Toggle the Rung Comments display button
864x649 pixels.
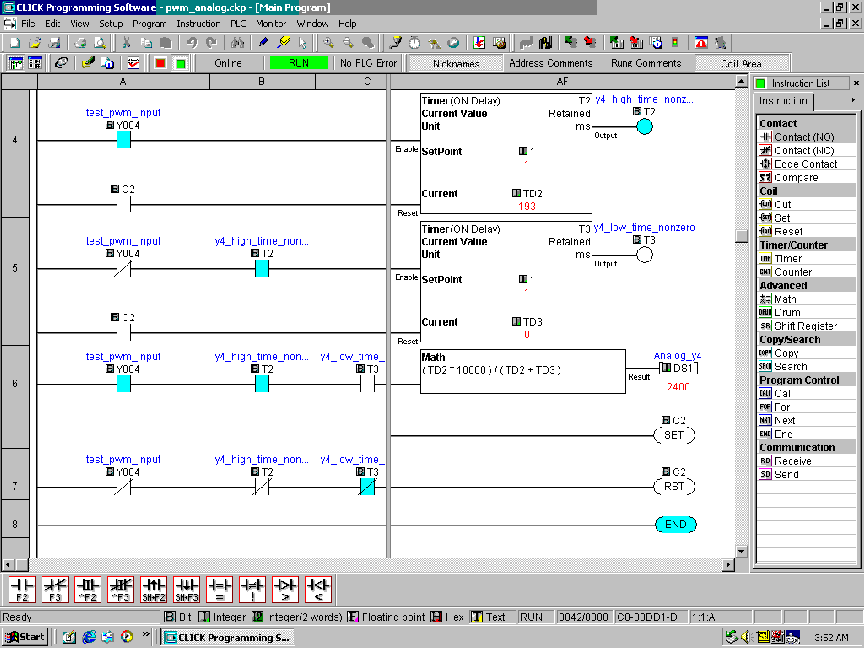[x=646, y=63]
